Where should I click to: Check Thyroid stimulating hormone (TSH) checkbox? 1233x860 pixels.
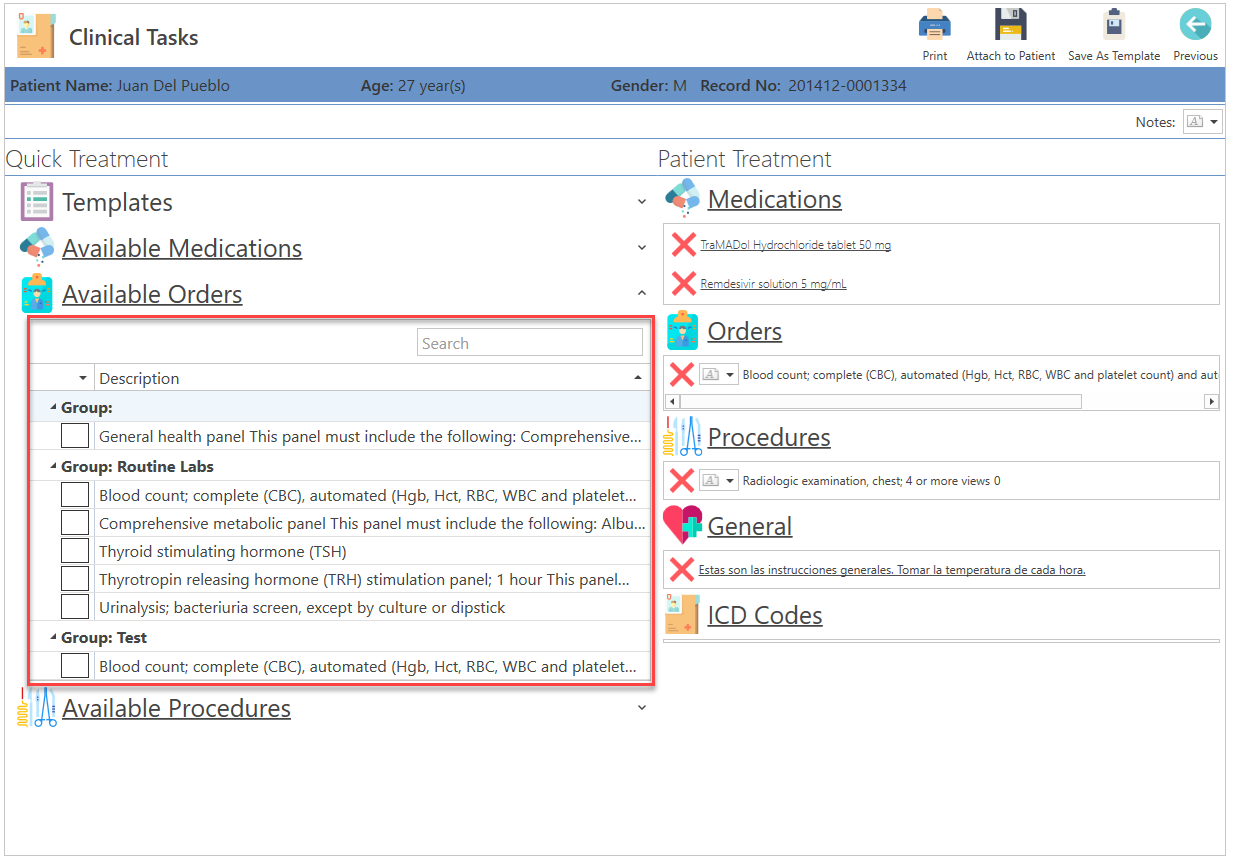[75, 550]
